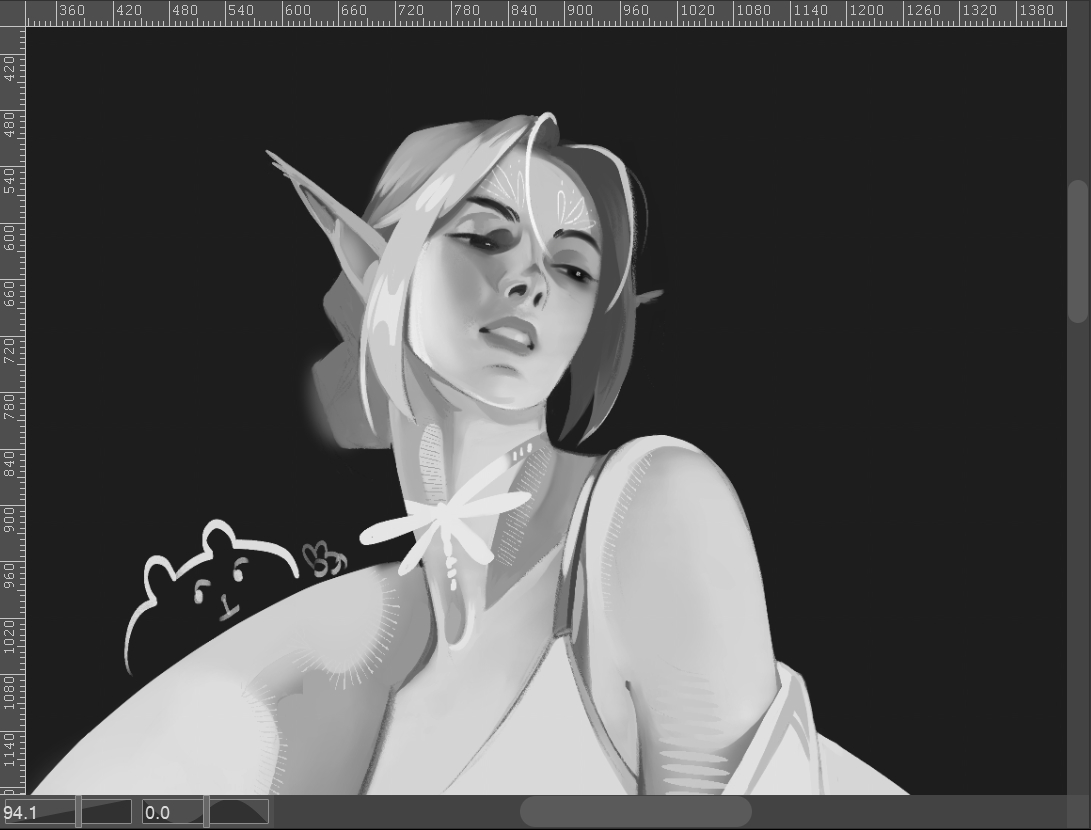Click horizontal scrollbar track left of thumb

[x=400, y=811]
